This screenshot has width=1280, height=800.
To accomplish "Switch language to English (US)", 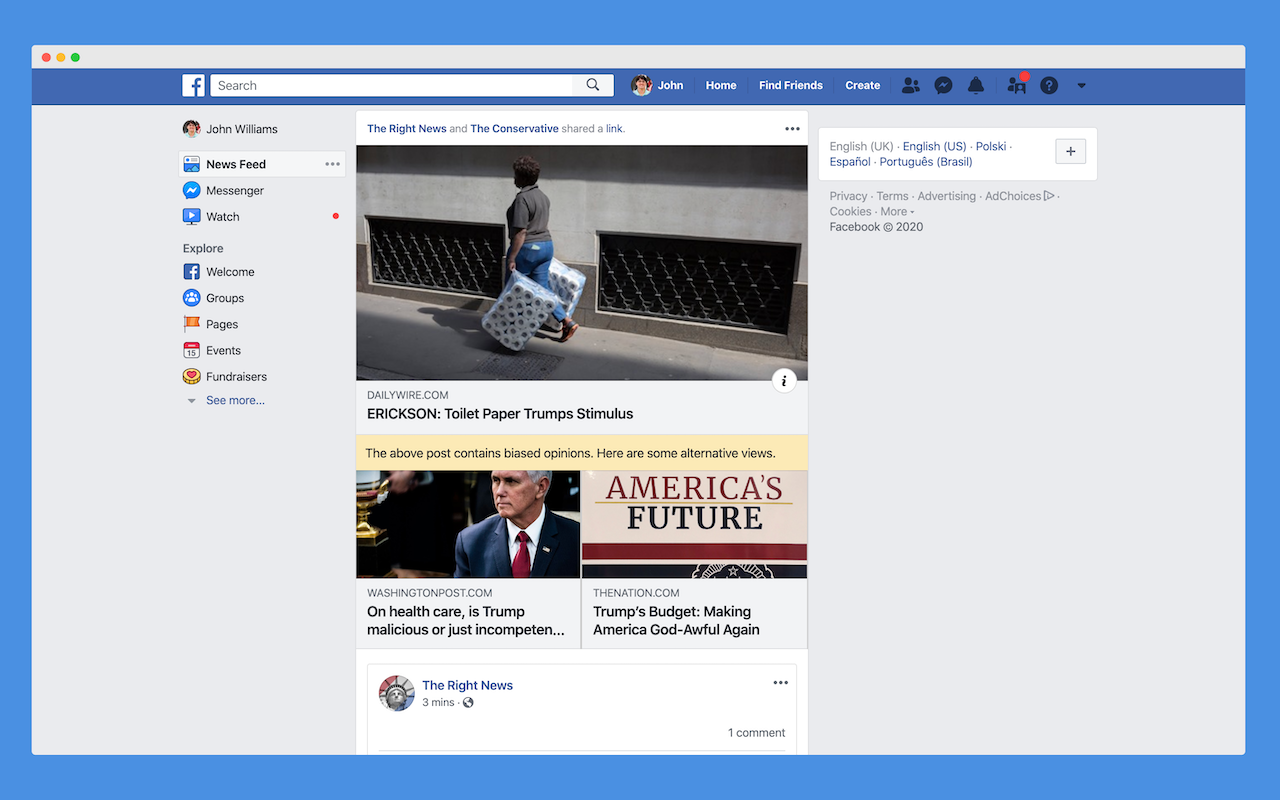I will click(934, 146).
